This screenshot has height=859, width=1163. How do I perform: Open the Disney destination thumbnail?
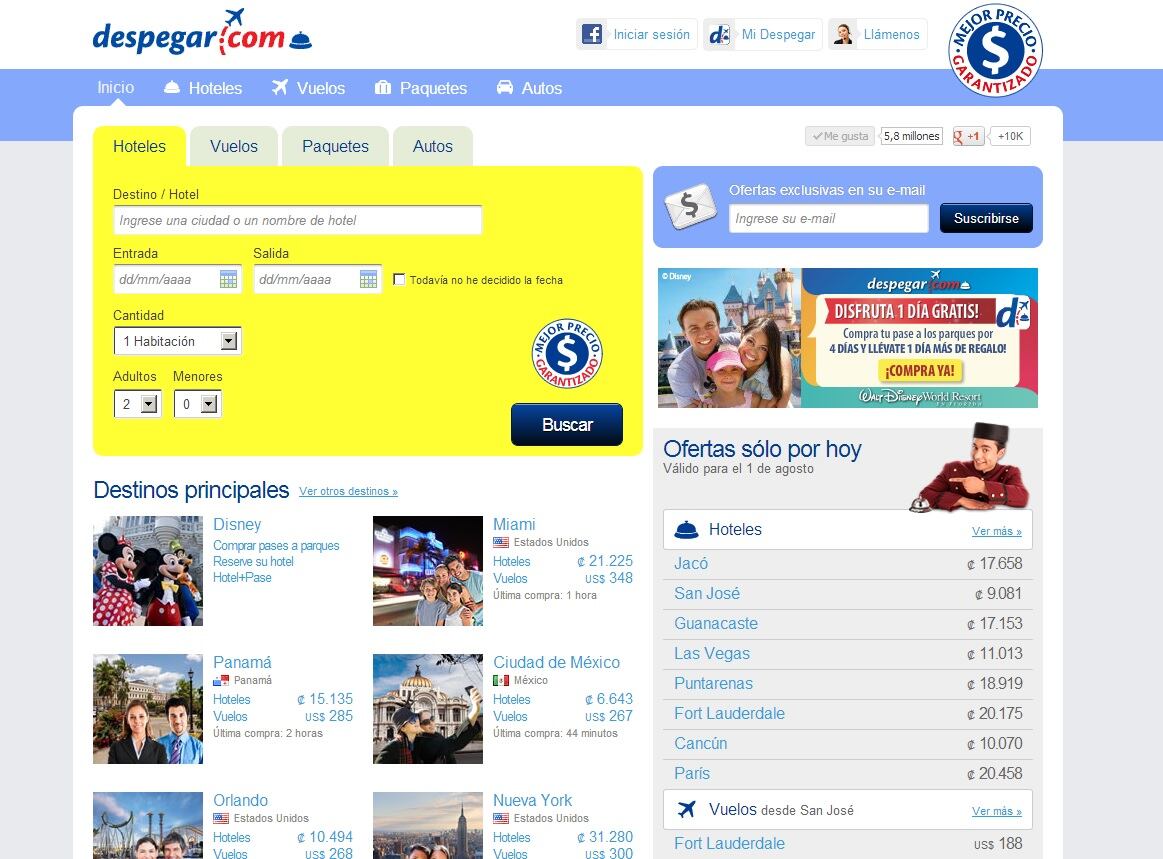148,571
